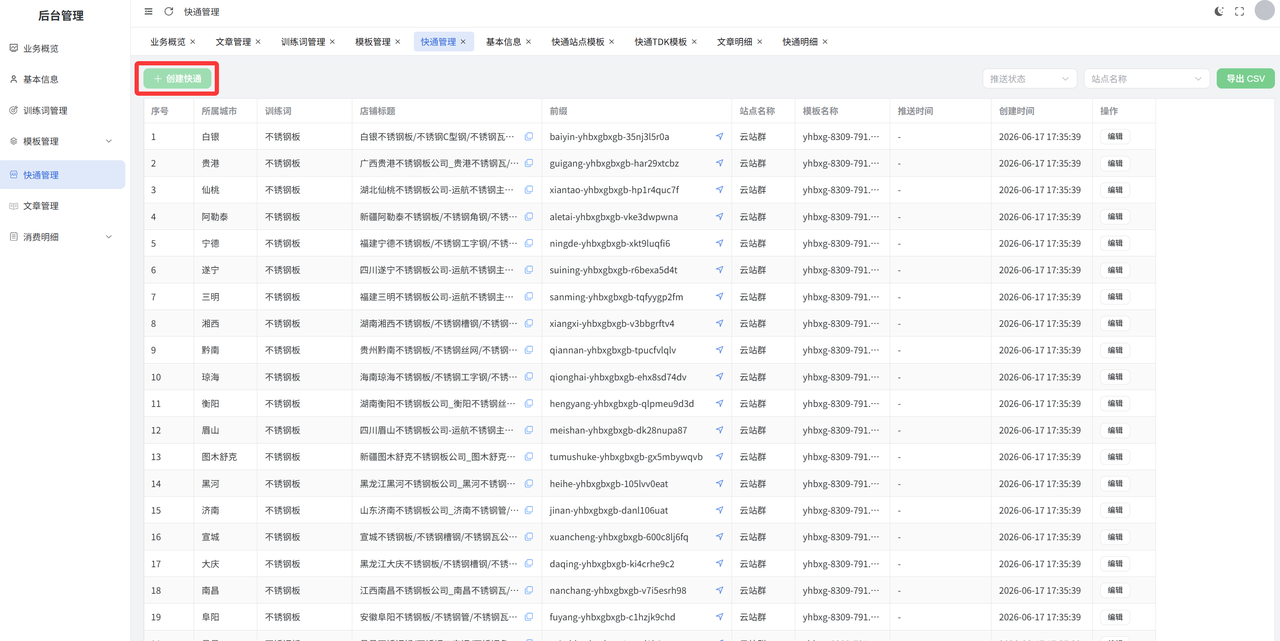Copy the shop title in the 贵港 row
1280x641 pixels.
click(x=529, y=163)
